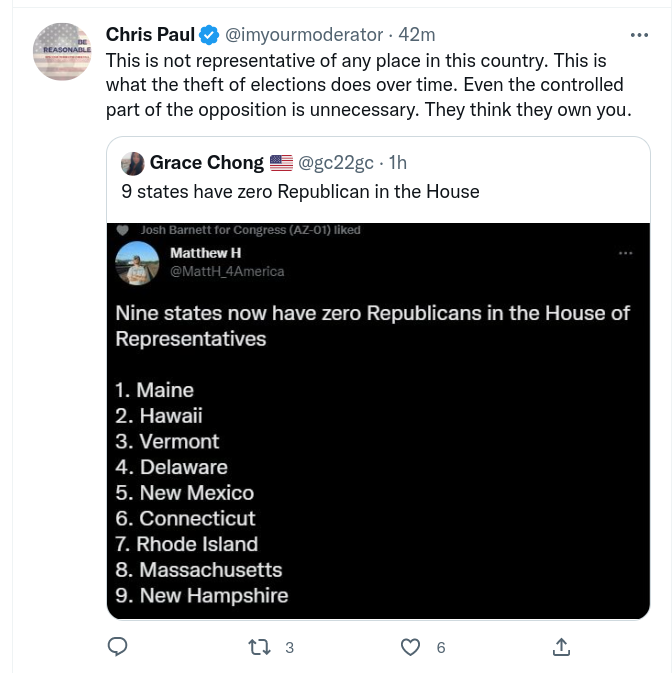Click the blue verified badge
672x673 pixels.
click(x=209, y=35)
